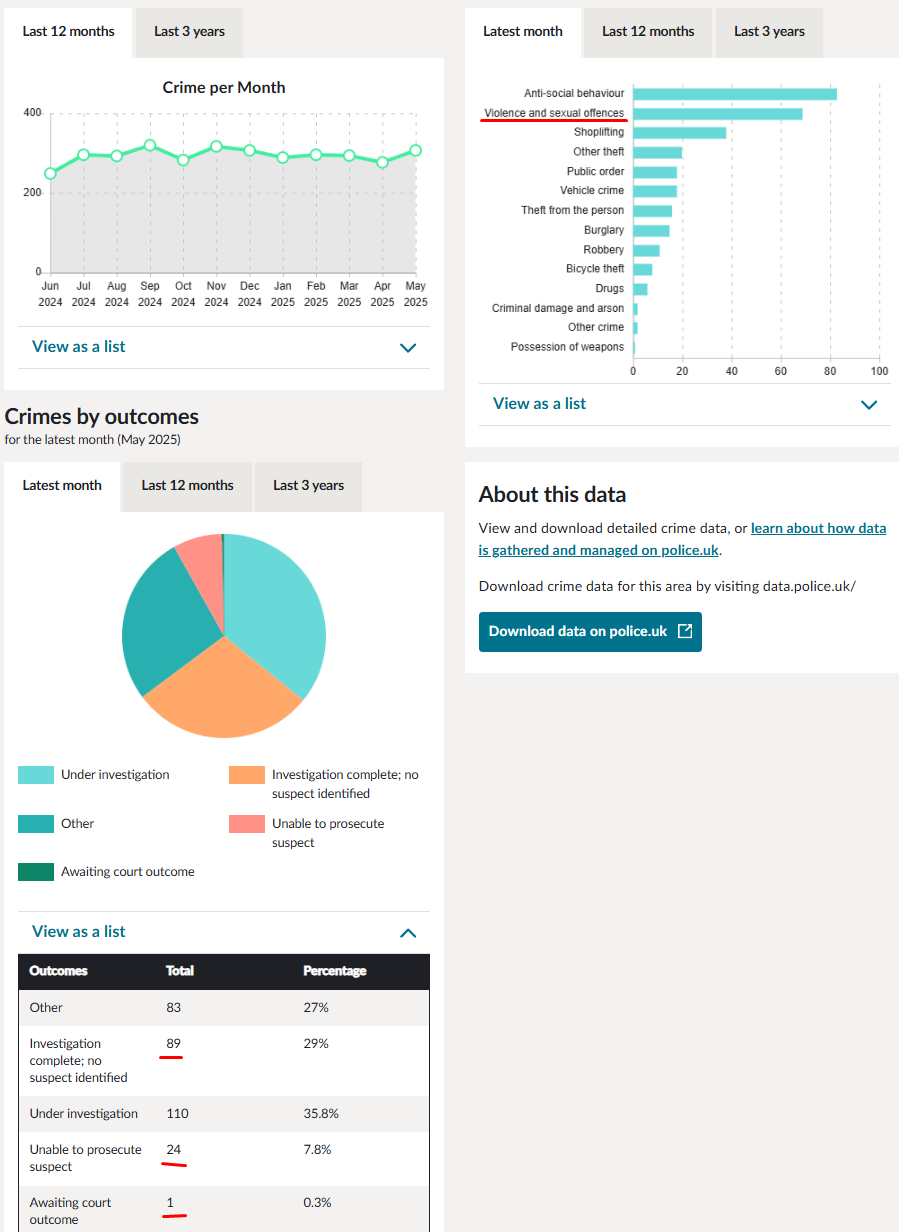Click the 'Crime per Month' chart title
This screenshot has width=899, height=1232.
(x=224, y=88)
